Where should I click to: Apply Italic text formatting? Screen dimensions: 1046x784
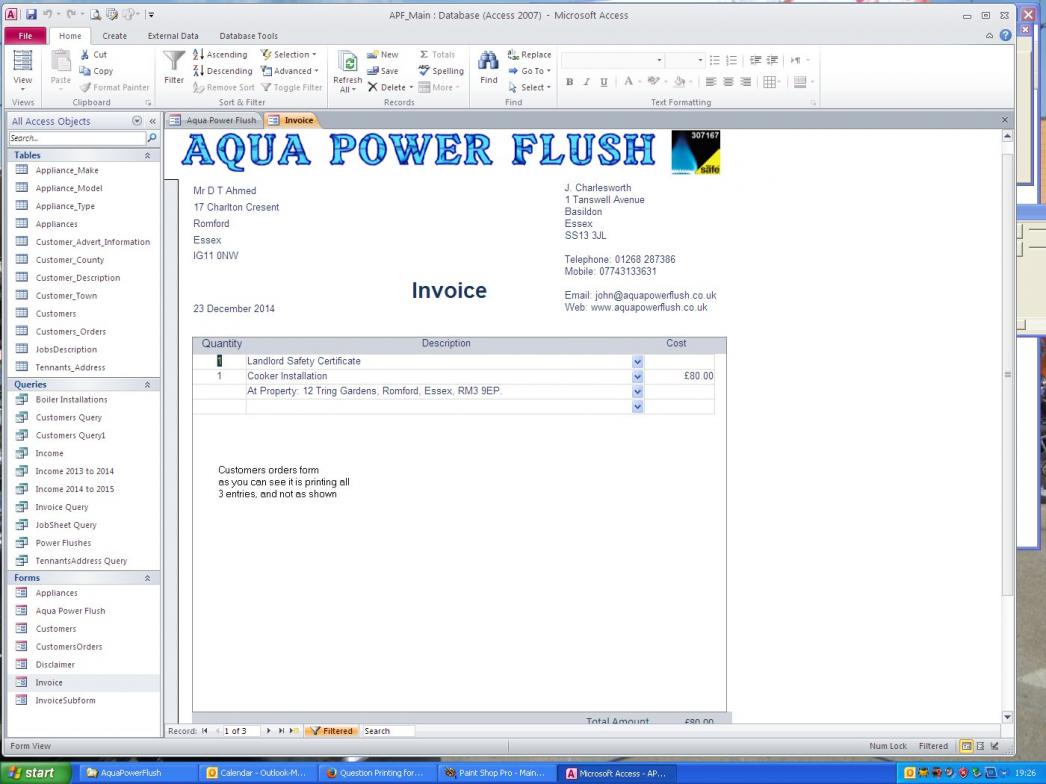pos(586,81)
